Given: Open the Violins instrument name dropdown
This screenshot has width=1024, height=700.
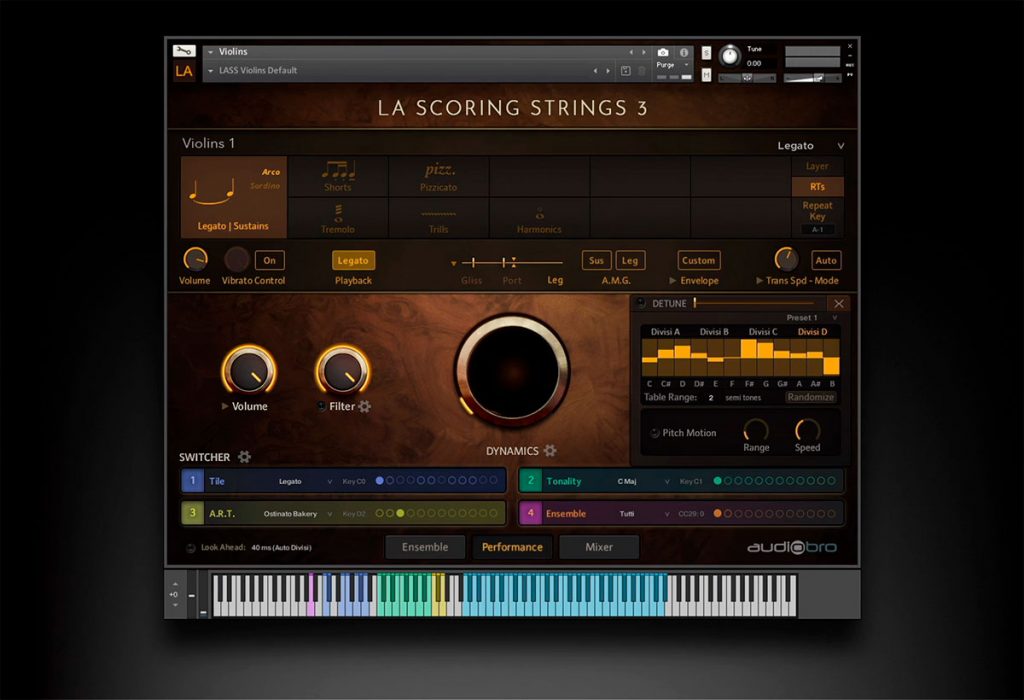Looking at the screenshot, I should coord(210,52).
